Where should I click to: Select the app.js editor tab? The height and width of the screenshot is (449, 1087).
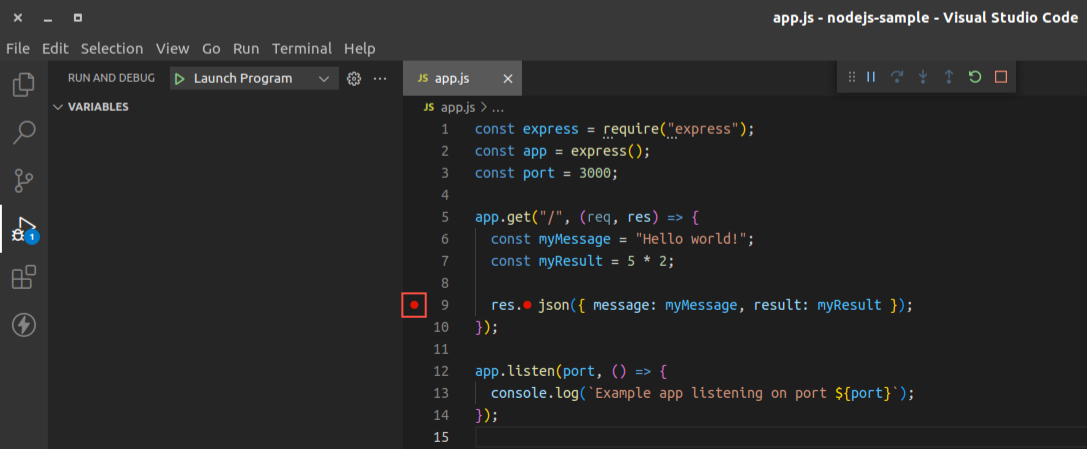click(462, 78)
